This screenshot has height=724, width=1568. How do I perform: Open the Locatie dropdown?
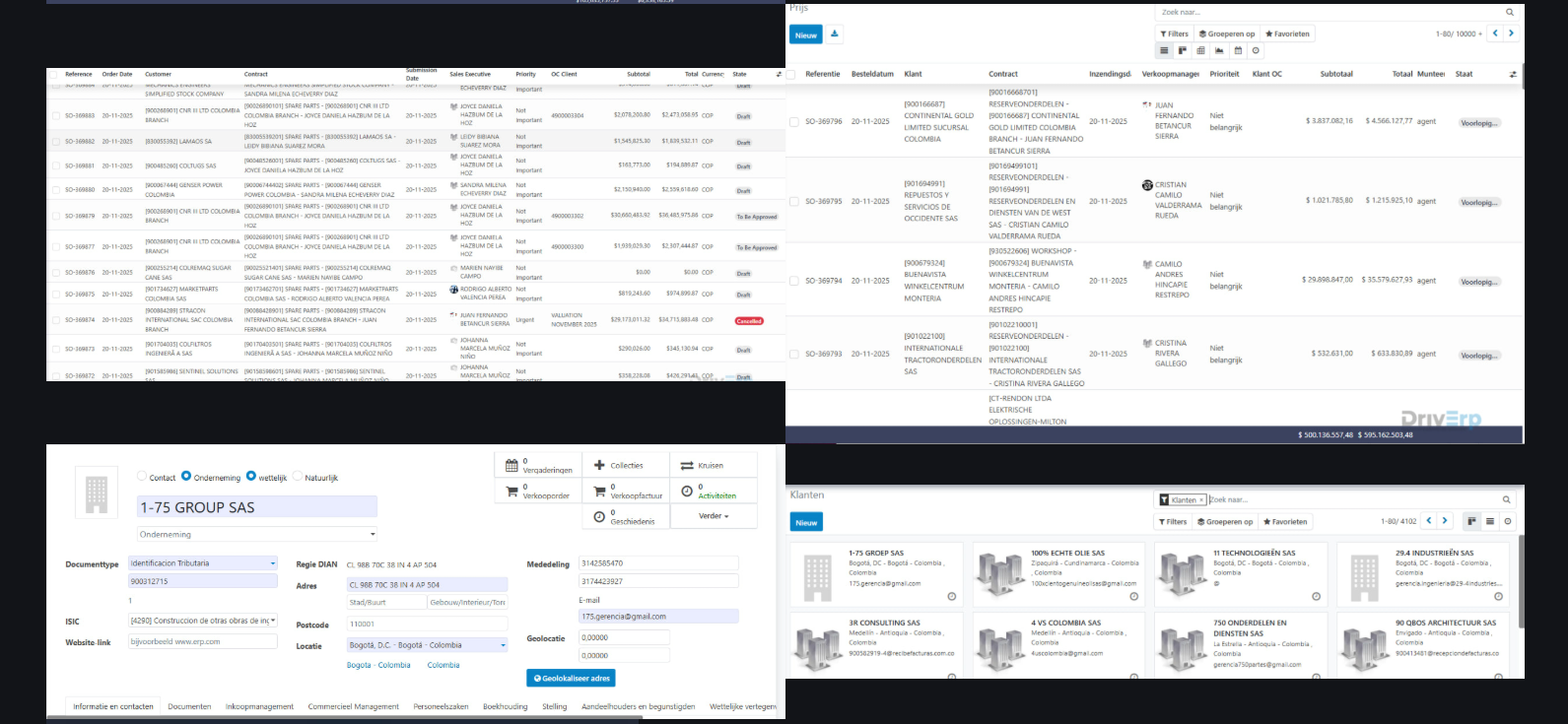[x=427, y=645]
